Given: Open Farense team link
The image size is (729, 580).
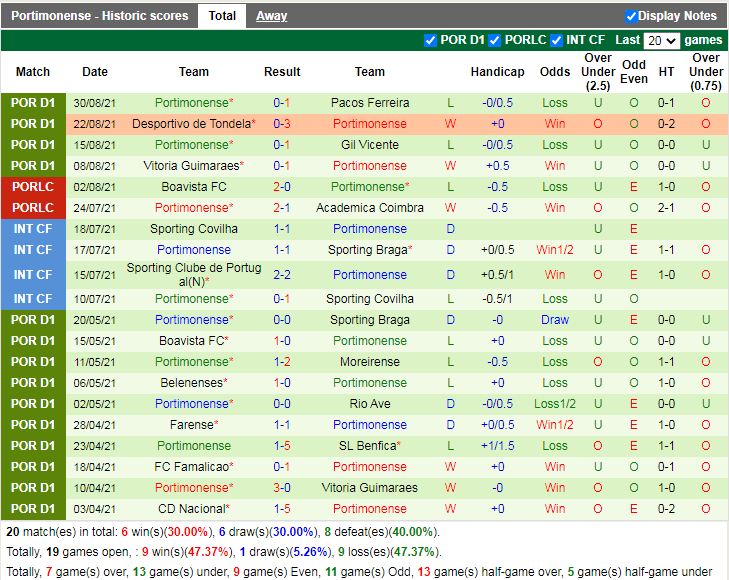Looking at the screenshot, I should 193,424.
